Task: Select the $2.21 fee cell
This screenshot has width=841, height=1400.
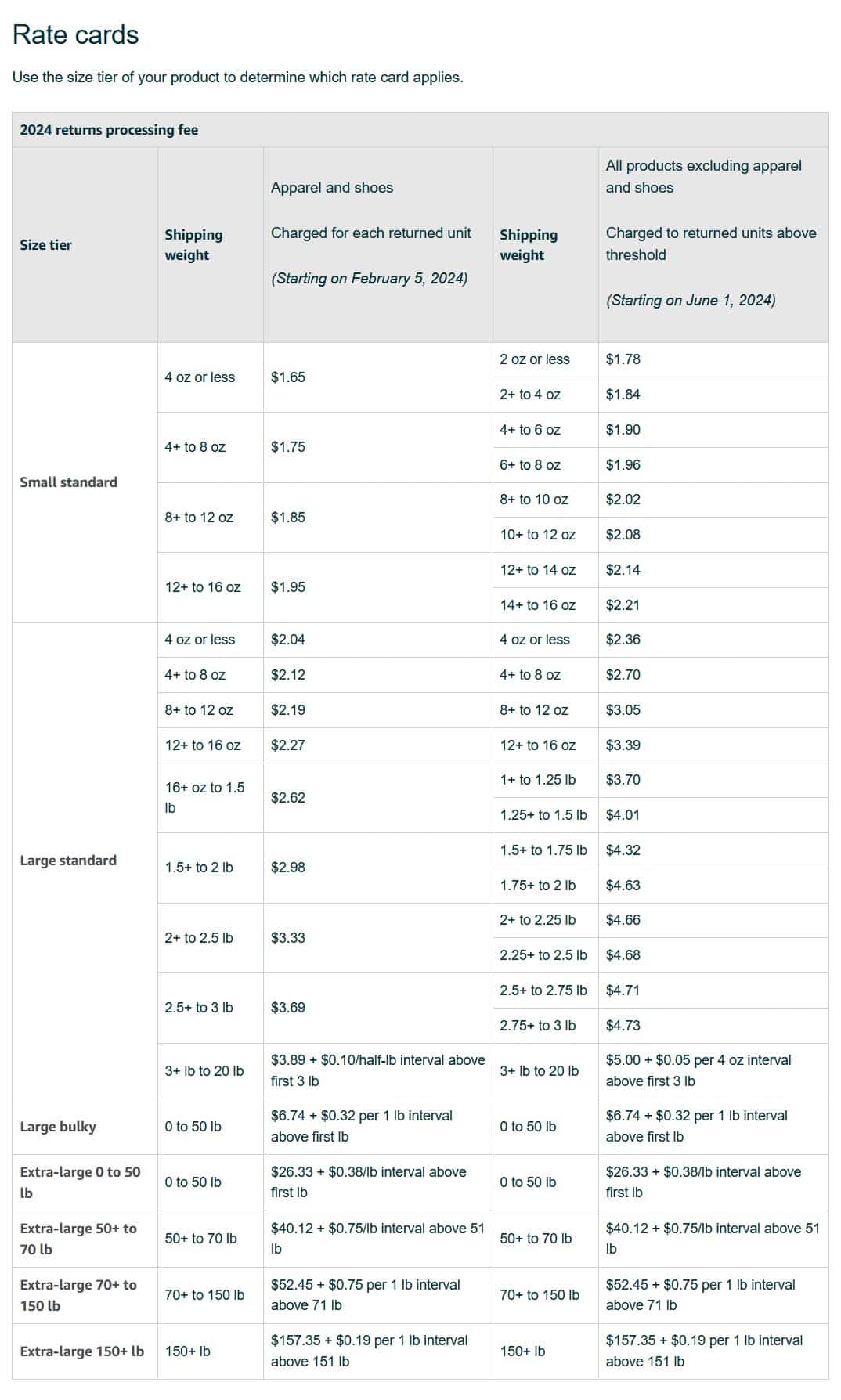Action: (x=623, y=605)
